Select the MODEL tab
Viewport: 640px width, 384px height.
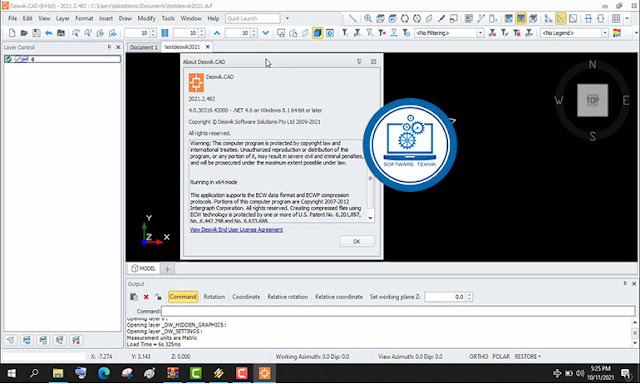(x=143, y=269)
